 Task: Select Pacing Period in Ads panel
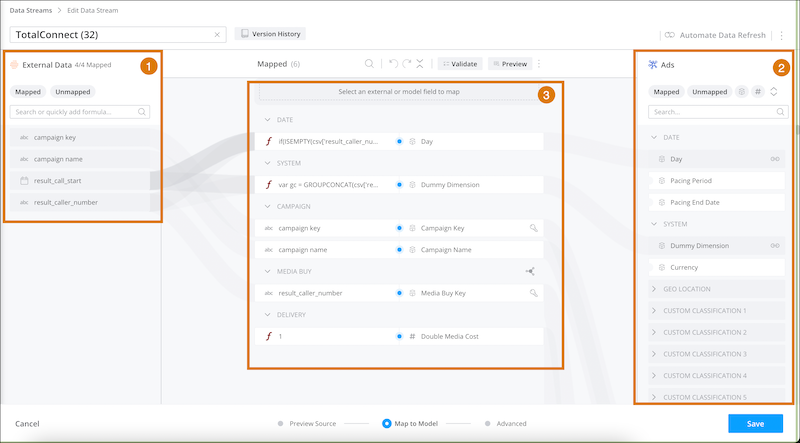pyautogui.click(x=716, y=181)
